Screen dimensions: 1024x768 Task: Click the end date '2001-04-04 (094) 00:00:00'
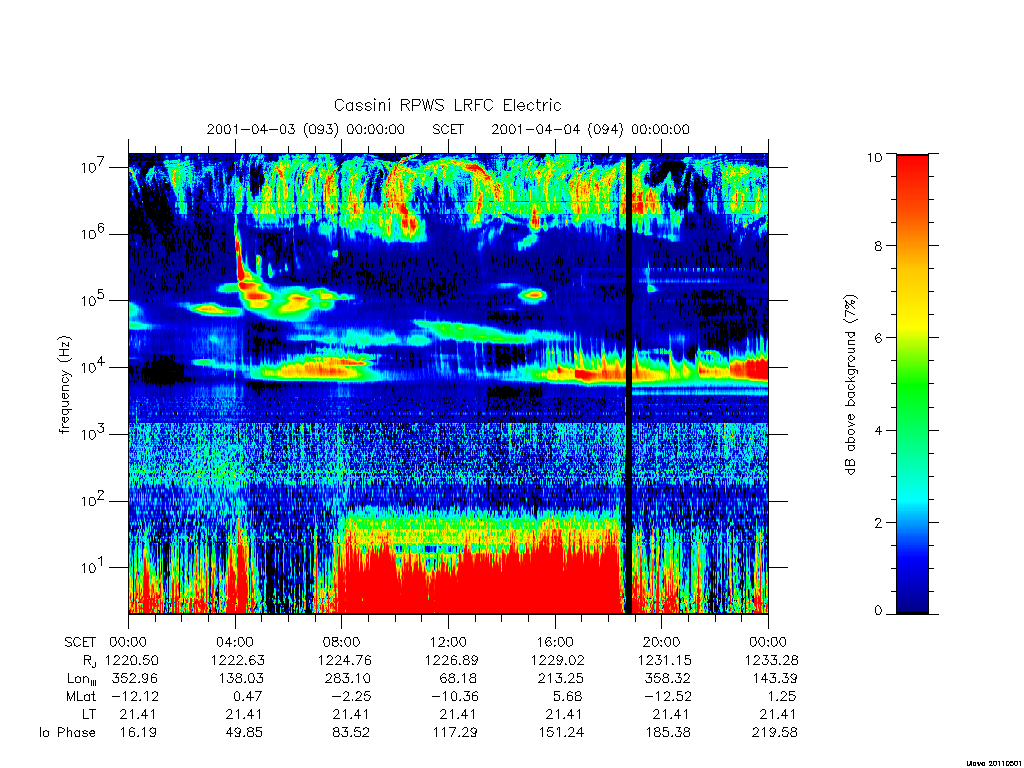[590, 129]
